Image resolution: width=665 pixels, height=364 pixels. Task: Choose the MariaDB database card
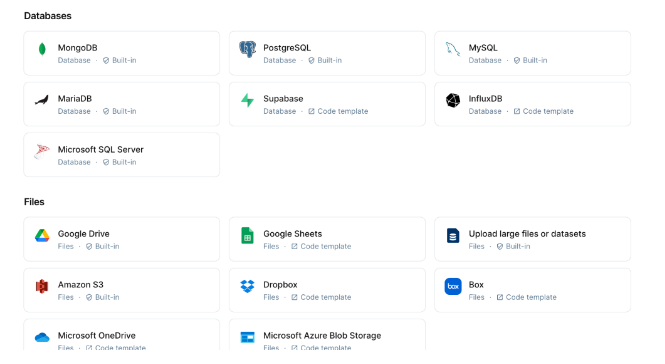tap(122, 104)
